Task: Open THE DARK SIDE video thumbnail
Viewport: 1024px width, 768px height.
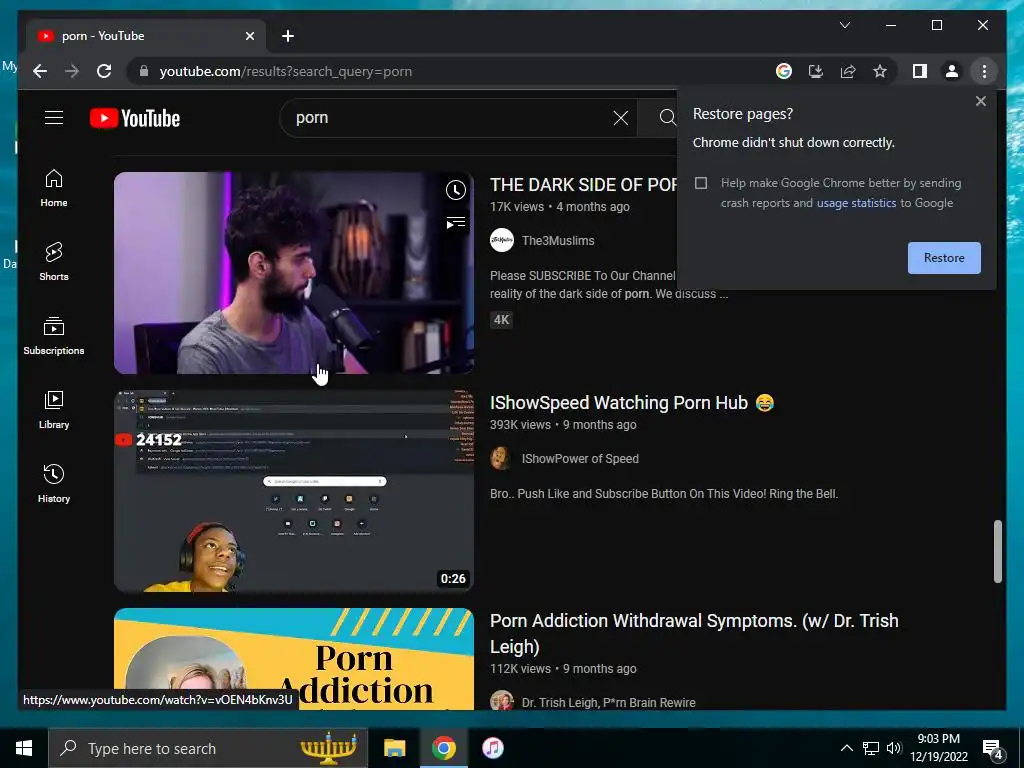Action: (x=293, y=273)
